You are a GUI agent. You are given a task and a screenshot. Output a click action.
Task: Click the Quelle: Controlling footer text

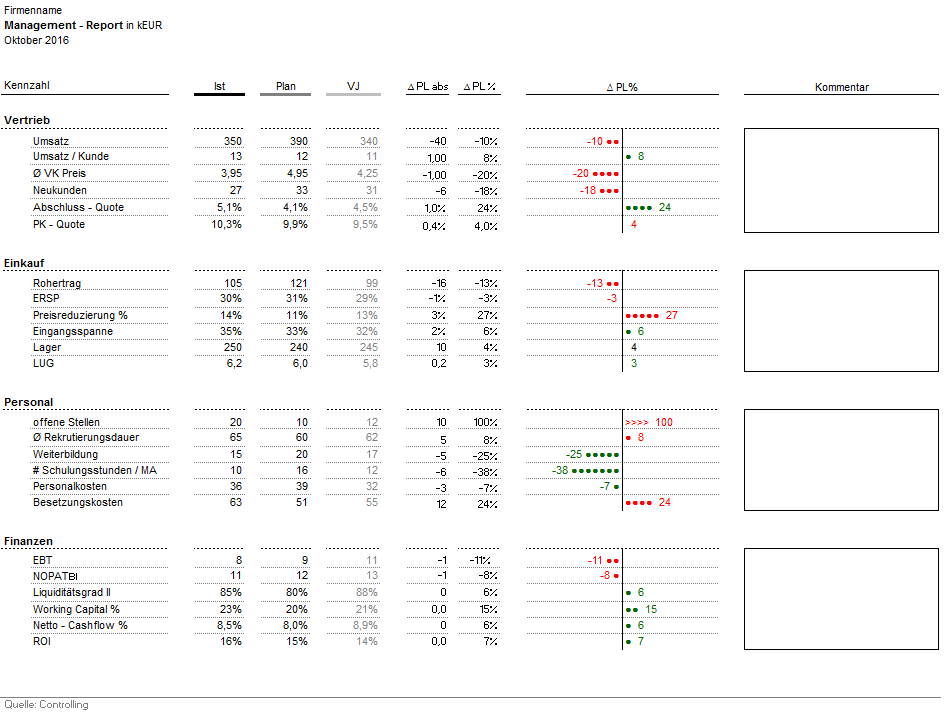46,705
